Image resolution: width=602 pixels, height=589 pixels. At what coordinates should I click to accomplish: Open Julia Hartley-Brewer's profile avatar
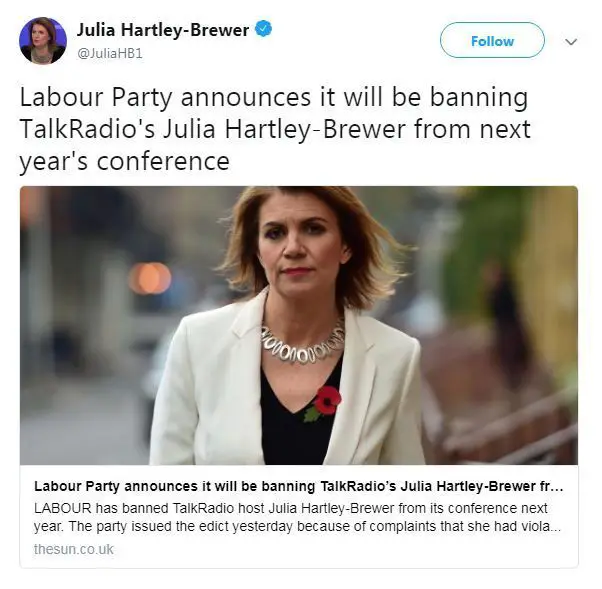click(43, 40)
